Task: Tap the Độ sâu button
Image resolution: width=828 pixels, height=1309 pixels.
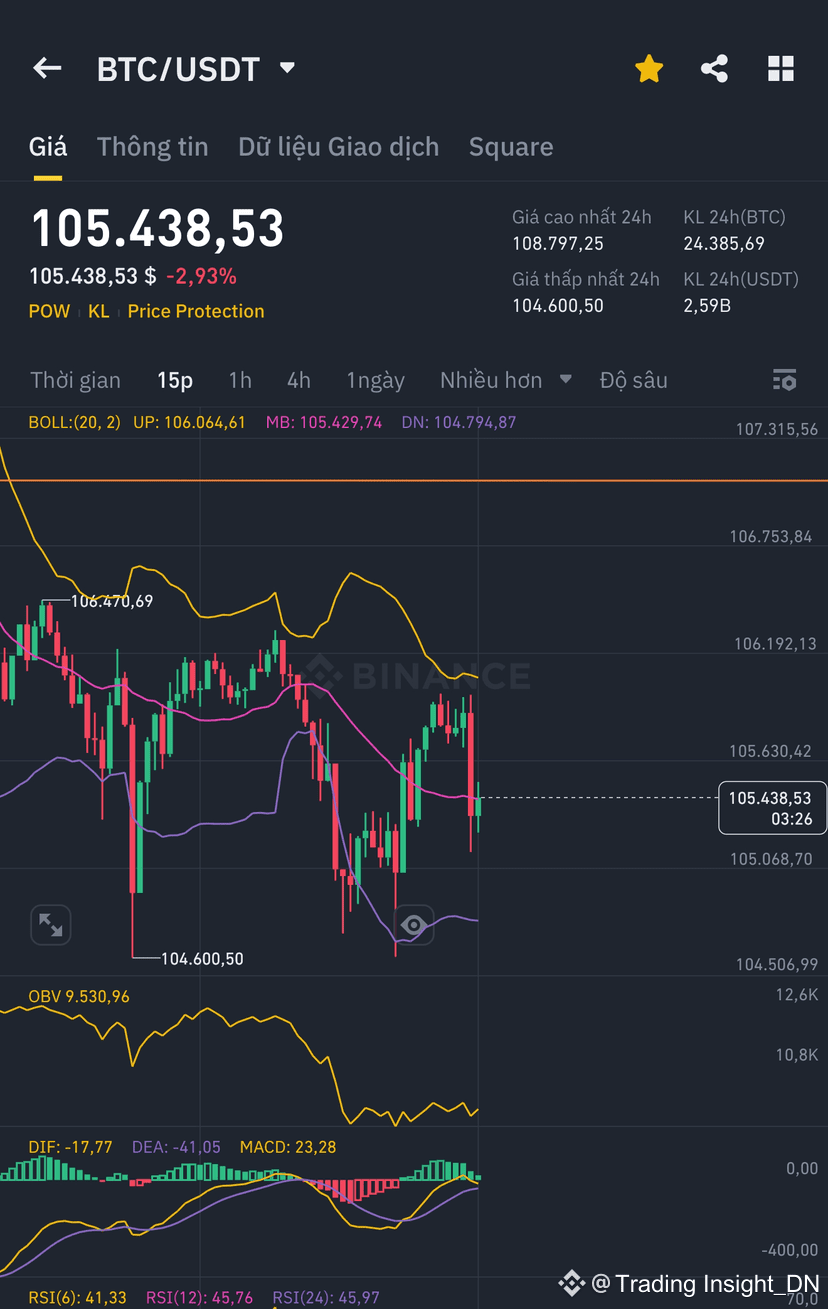Action: [633, 380]
